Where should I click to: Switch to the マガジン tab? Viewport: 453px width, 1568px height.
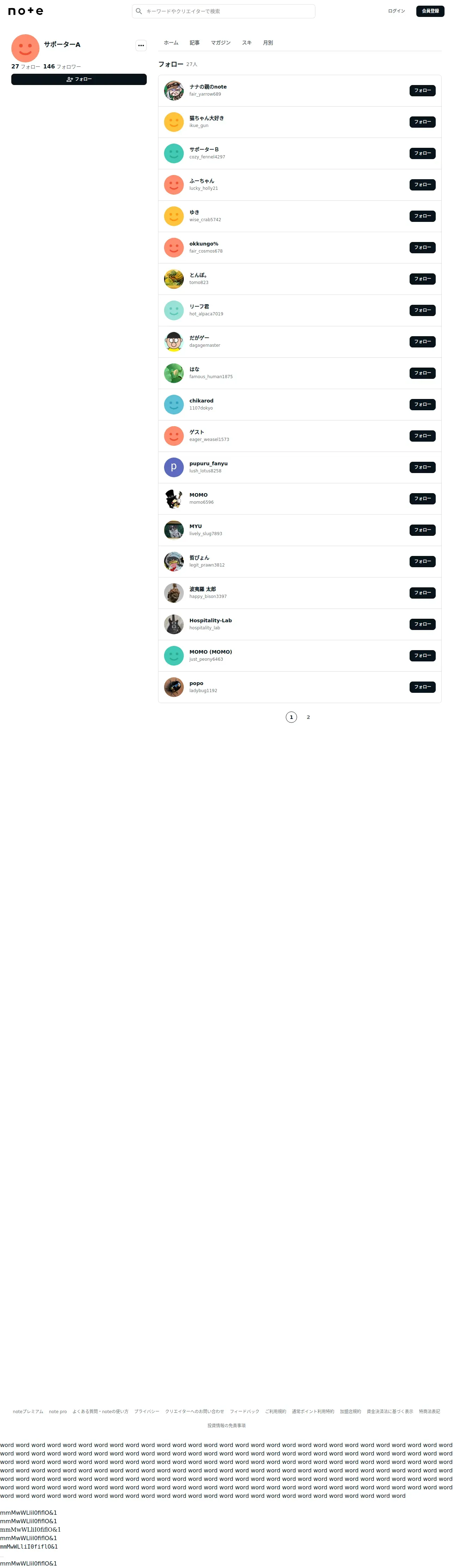click(221, 43)
